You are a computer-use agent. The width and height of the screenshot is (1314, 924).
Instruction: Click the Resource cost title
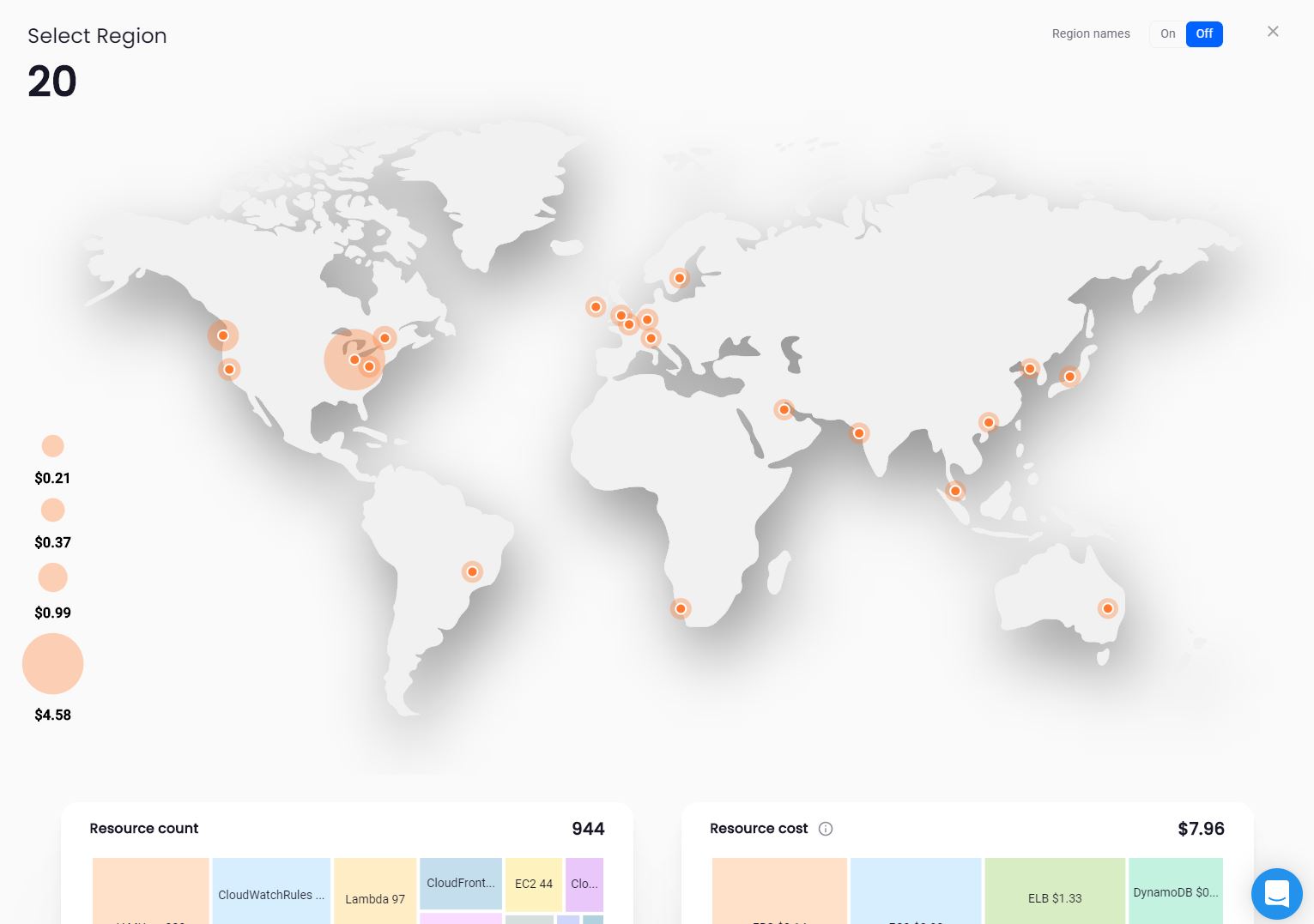(759, 829)
